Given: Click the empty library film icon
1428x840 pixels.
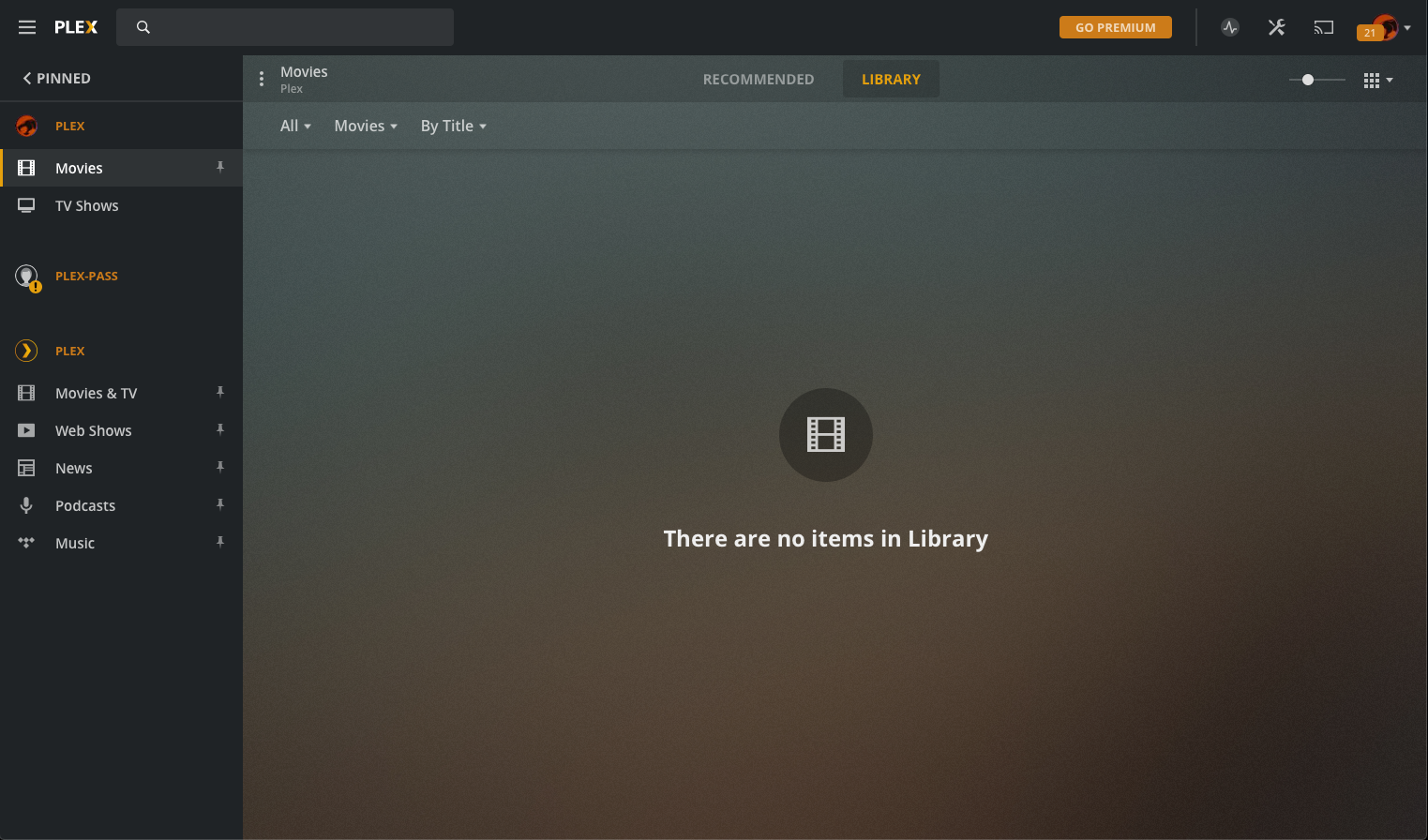Looking at the screenshot, I should coord(826,435).
